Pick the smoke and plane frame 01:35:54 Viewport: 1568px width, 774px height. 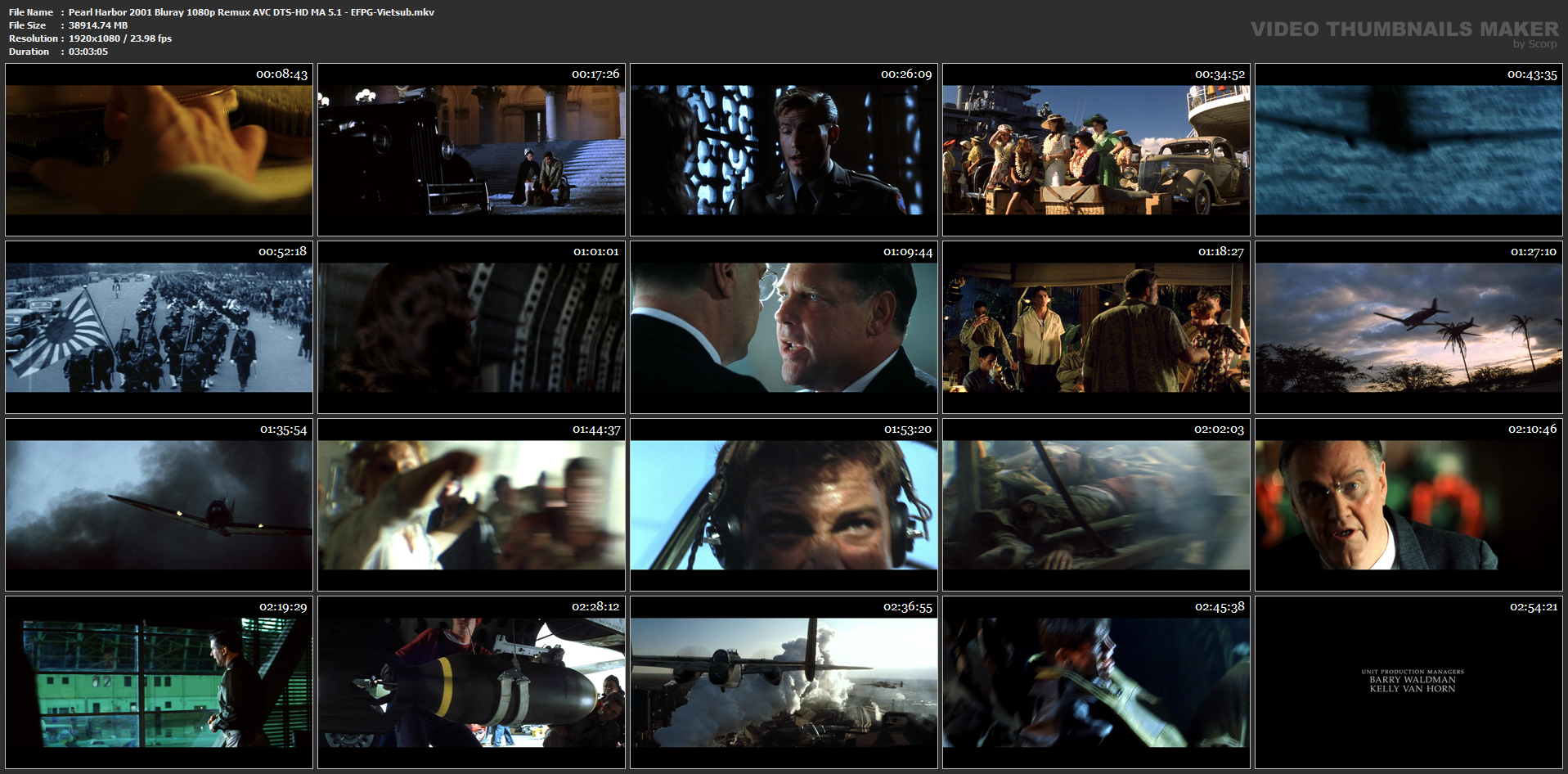click(159, 505)
